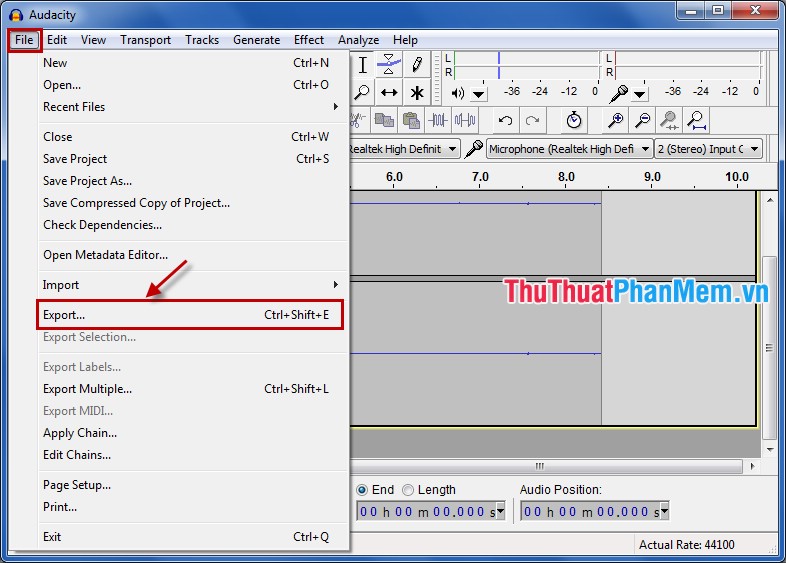Click the recording microphone meter icon

[x=619, y=93]
